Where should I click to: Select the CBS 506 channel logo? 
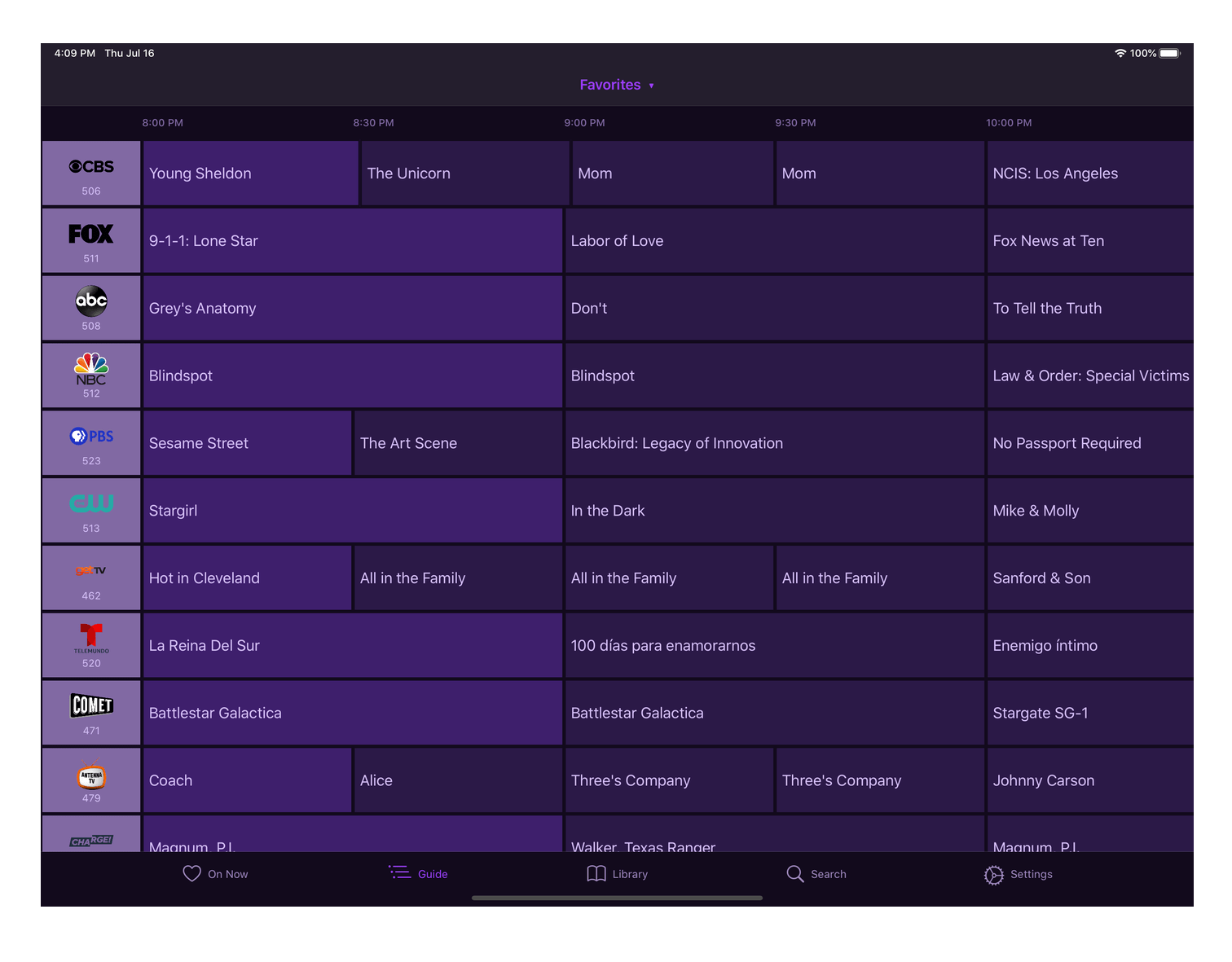pyautogui.click(x=91, y=166)
